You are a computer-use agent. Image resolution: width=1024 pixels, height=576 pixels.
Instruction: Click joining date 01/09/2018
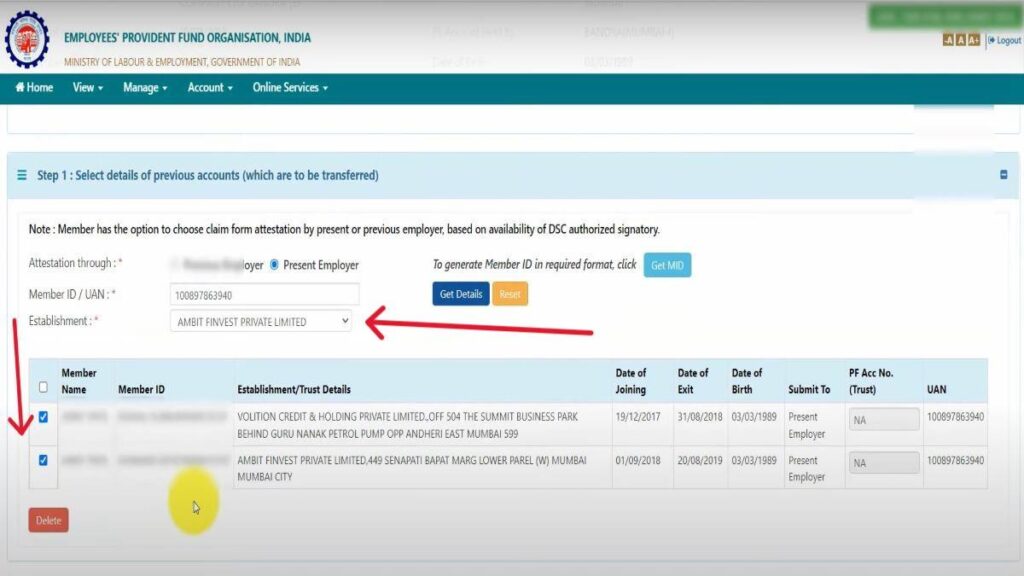tap(637, 460)
